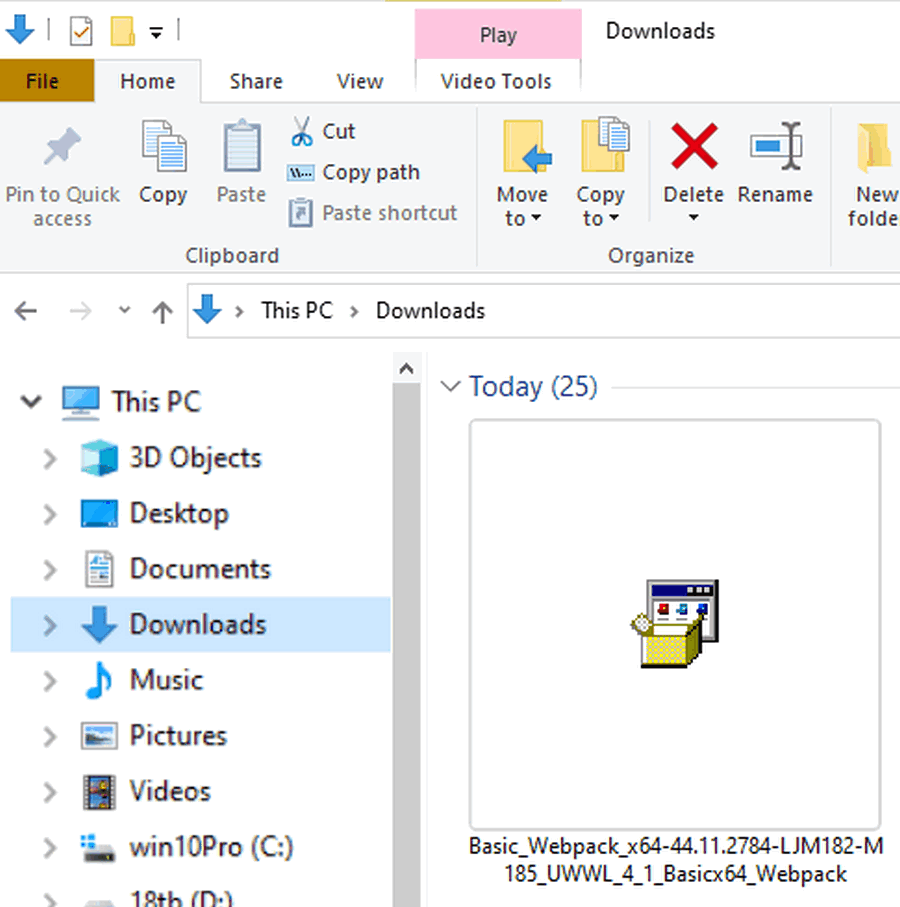Open the Copy to dropdown
This screenshot has width=900, height=907.
click(600, 207)
